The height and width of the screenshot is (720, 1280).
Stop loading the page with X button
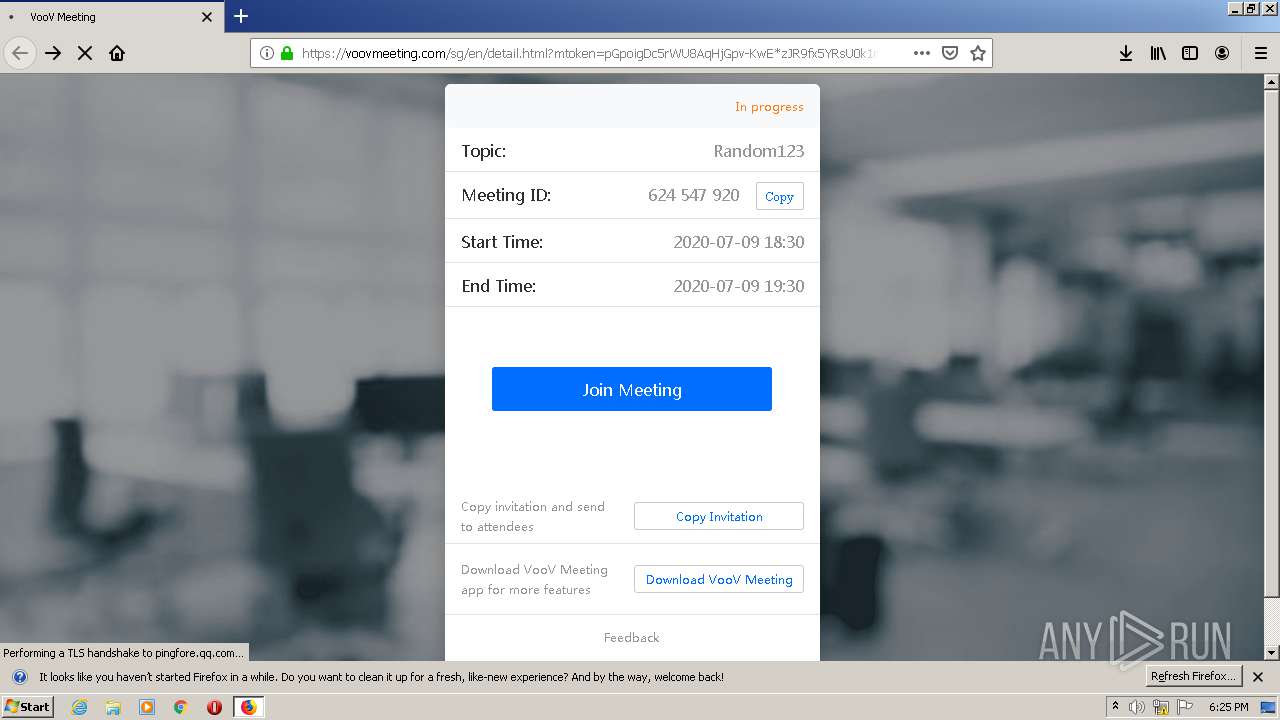pyautogui.click(x=85, y=53)
